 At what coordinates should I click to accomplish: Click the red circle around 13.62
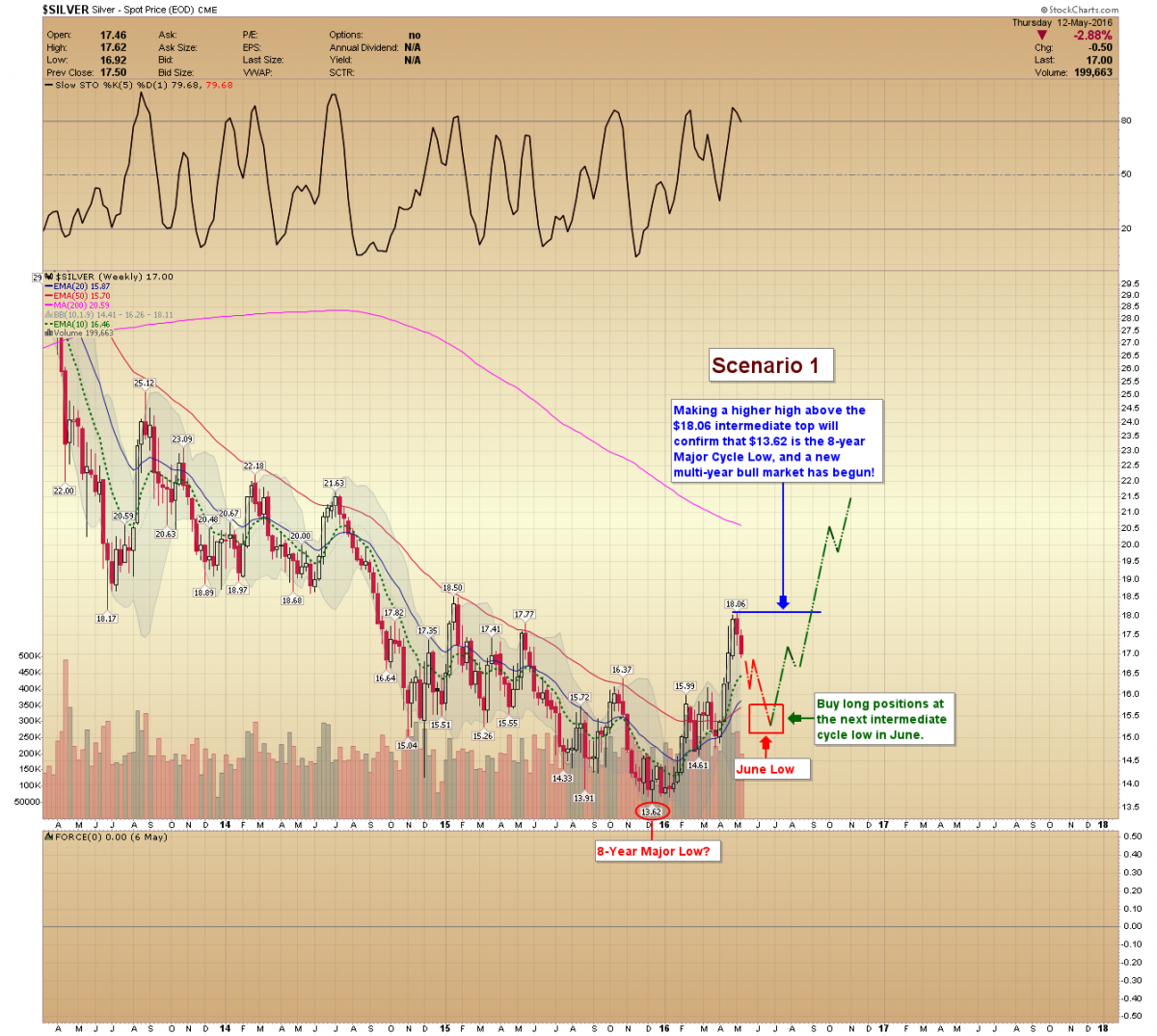(x=653, y=810)
